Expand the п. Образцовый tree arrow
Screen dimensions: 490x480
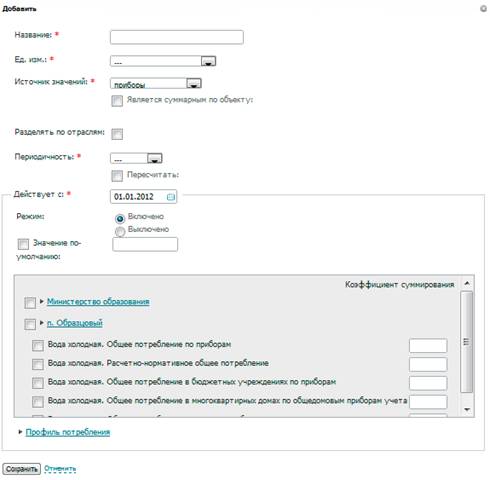[x=42, y=322]
